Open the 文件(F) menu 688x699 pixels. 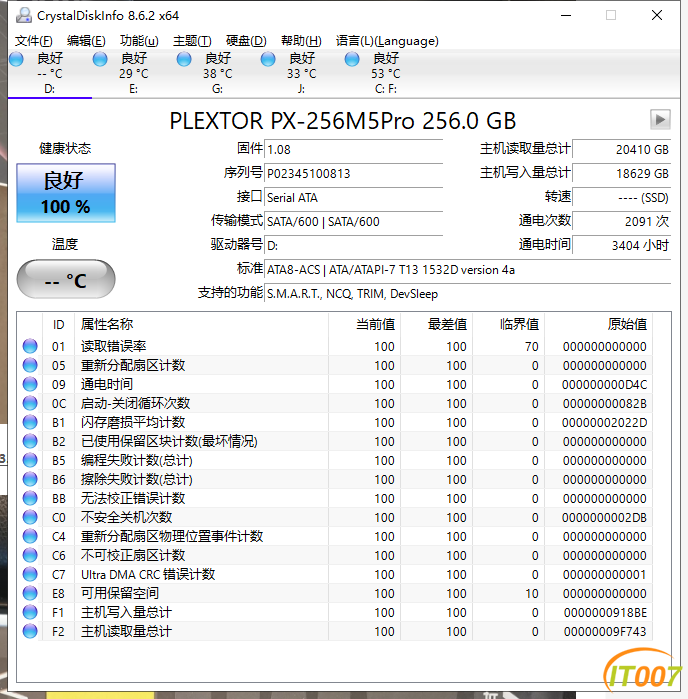pyautogui.click(x=33, y=41)
